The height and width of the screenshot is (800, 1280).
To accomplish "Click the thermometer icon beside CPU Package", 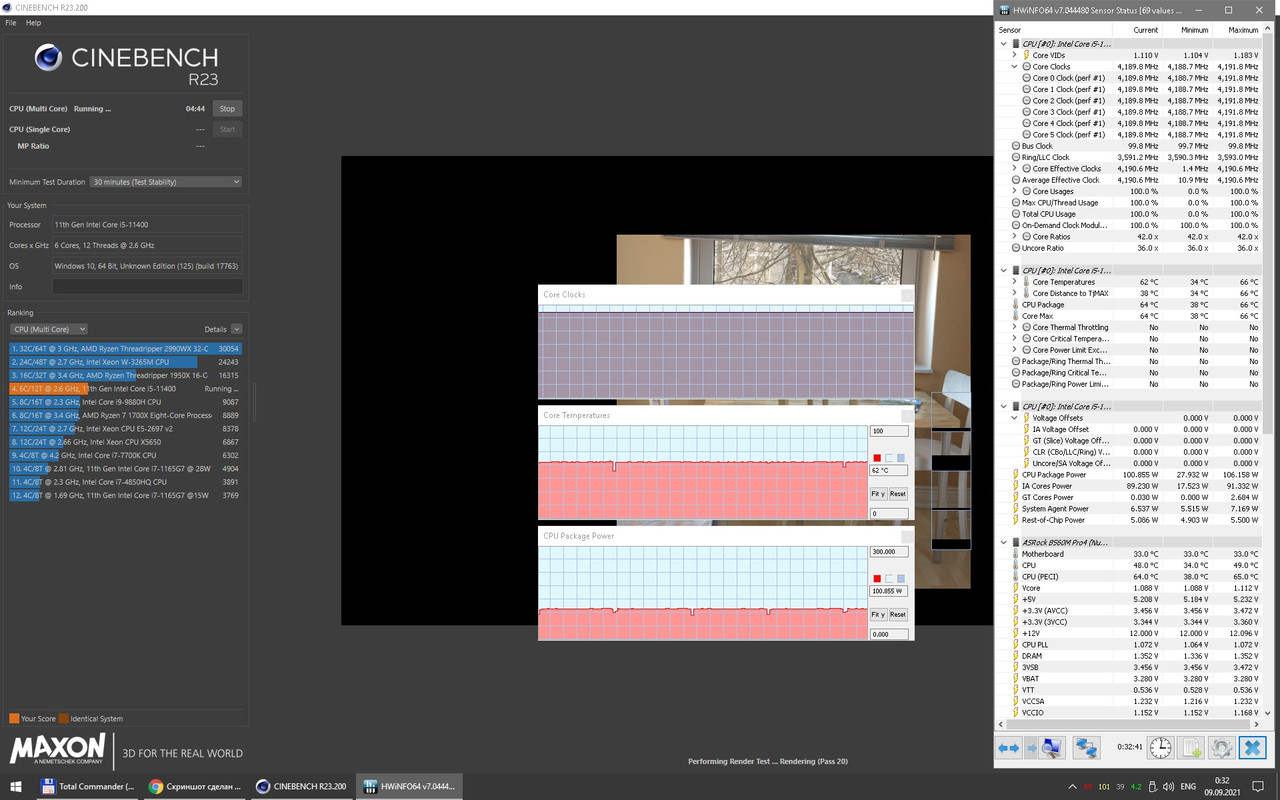I will tap(1016, 304).
